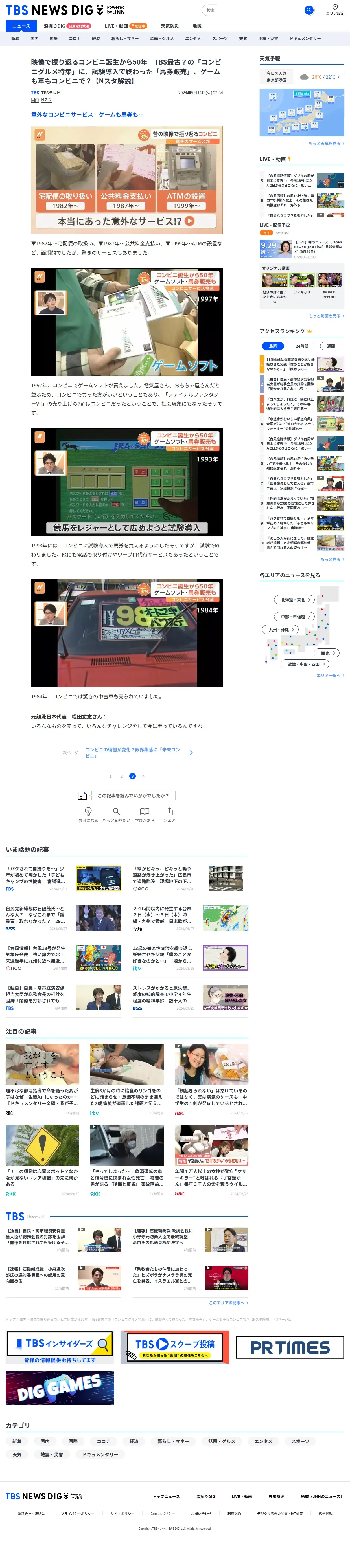Image resolution: width=350 pixels, height=1568 pixels.
Task: Click the TBS NEWS DIG header logo
Action: pos(65,10)
